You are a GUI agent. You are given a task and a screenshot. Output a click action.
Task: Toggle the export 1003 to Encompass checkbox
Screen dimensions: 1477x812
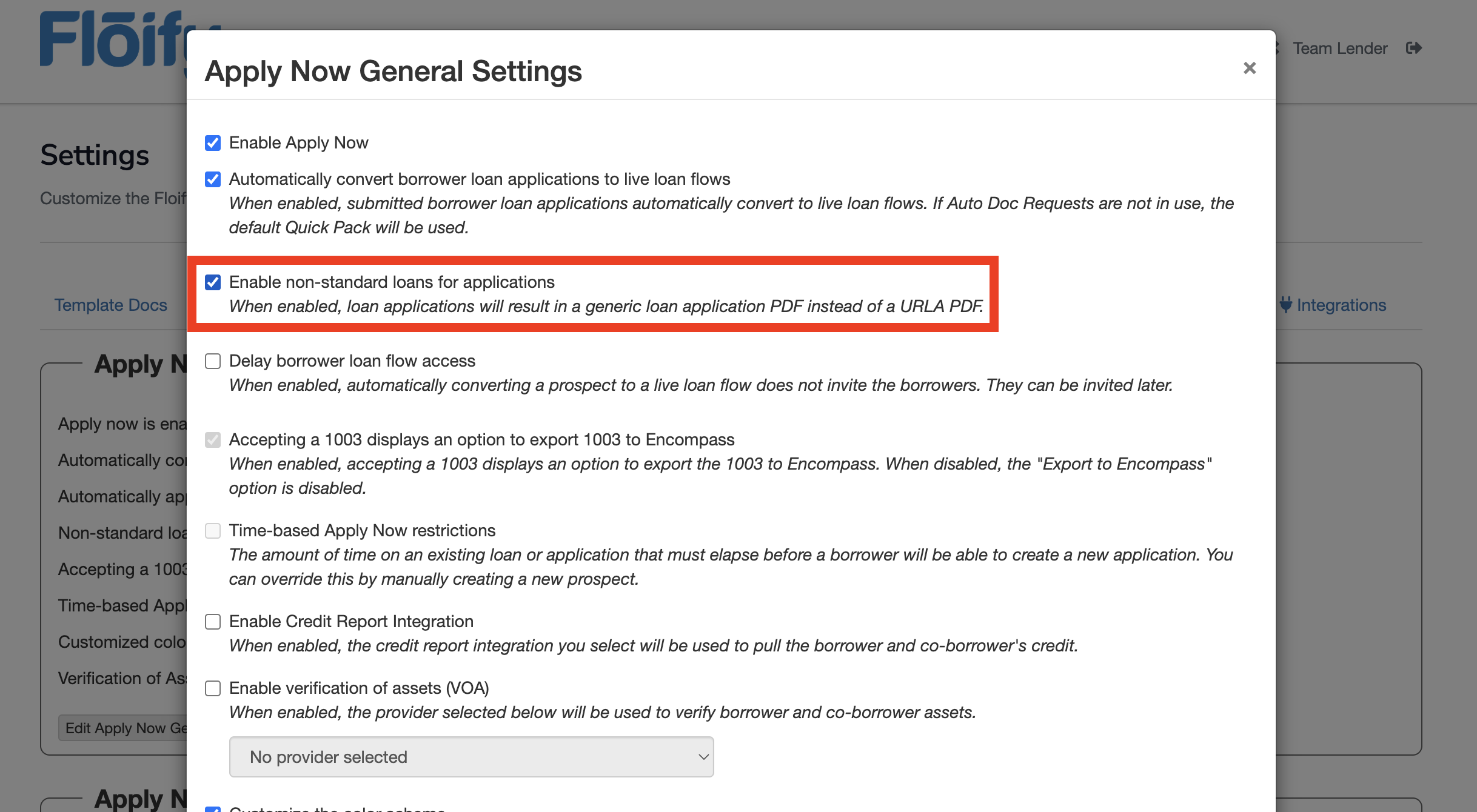click(213, 440)
